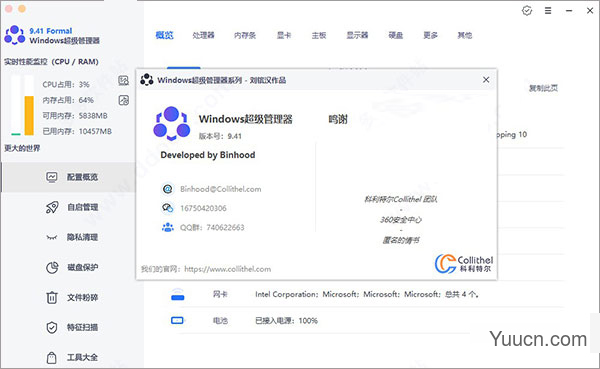The image size is (600, 369).
Task: Switch to the 其他 tab
Action: tap(465, 35)
